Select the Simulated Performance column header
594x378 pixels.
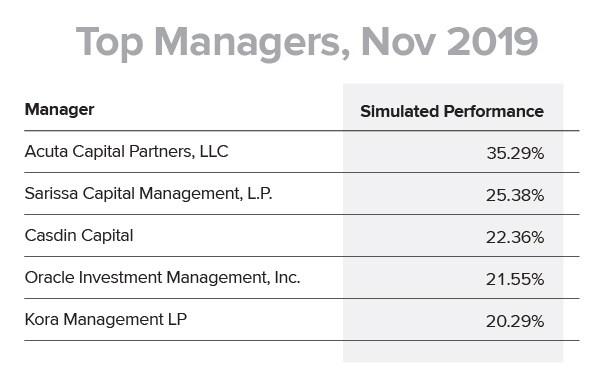[452, 111]
